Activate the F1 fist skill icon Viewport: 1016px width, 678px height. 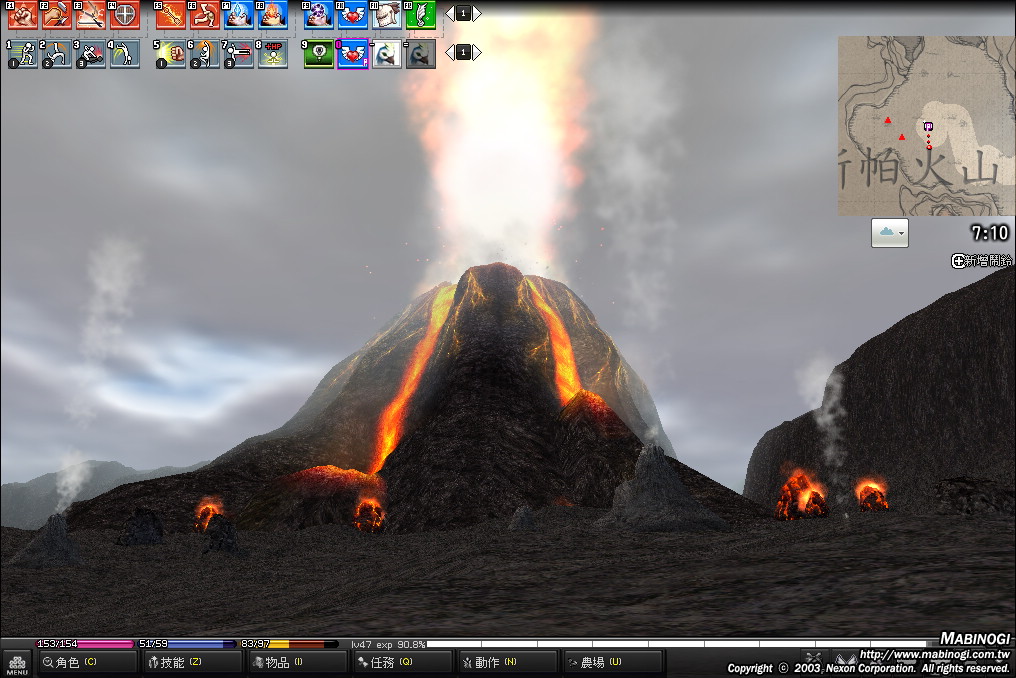(x=22, y=14)
